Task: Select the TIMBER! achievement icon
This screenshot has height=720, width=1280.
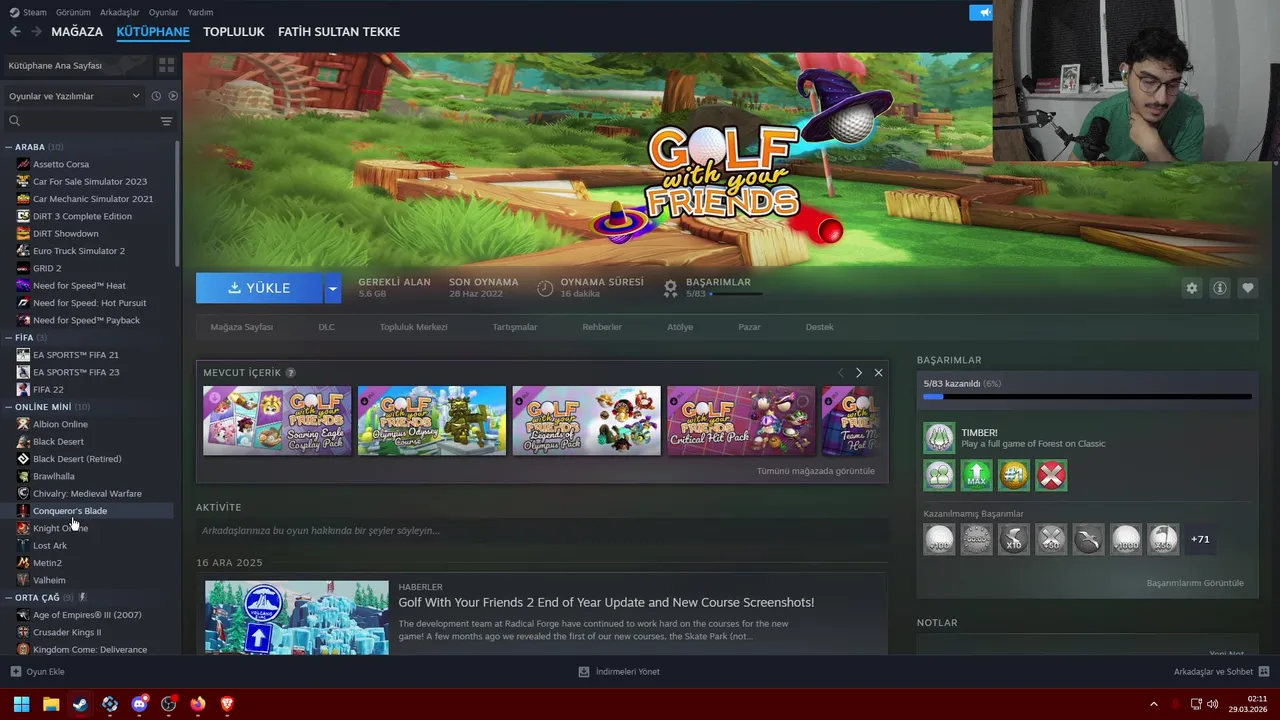Action: 939,438
